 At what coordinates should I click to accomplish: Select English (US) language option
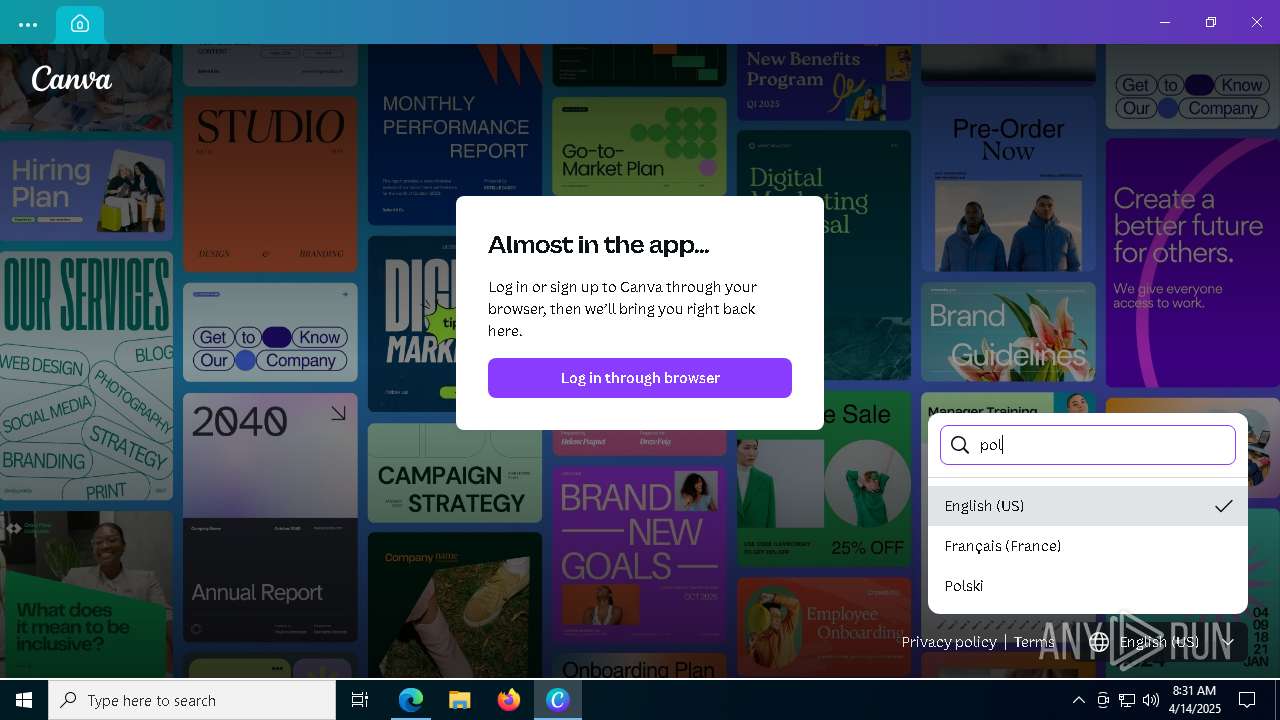pos(1088,506)
